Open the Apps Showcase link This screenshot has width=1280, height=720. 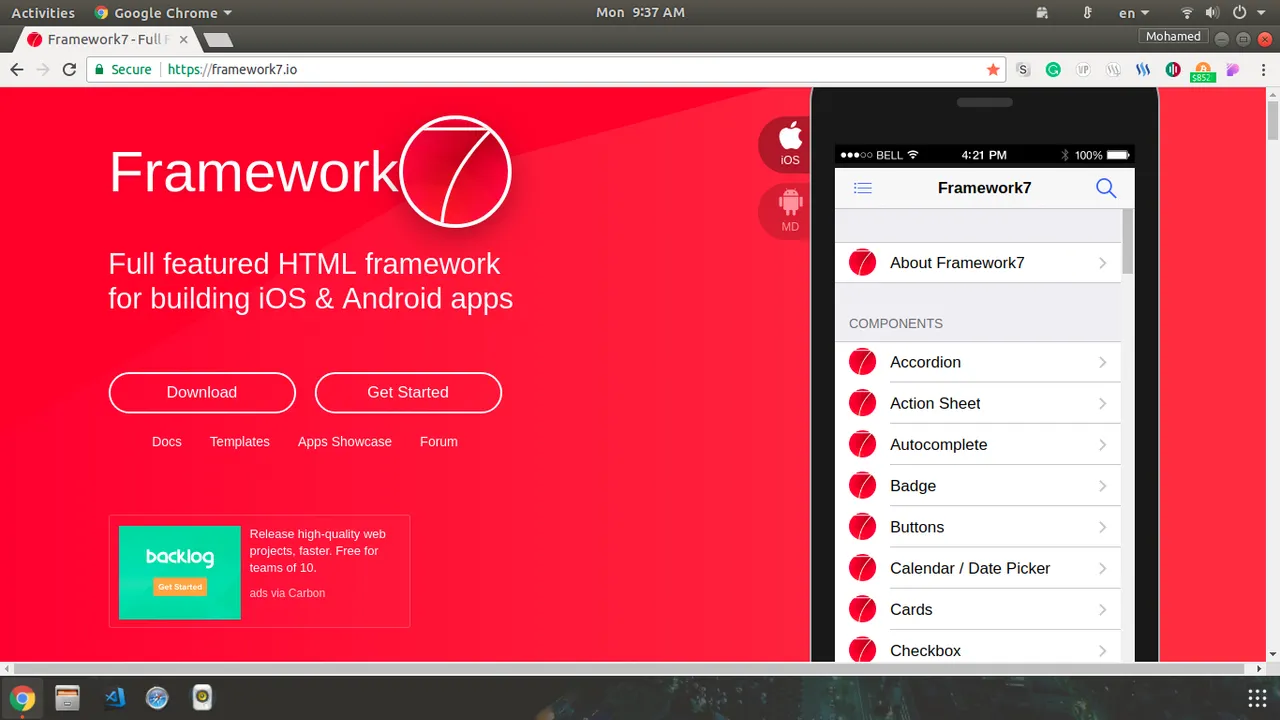tap(345, 441)
